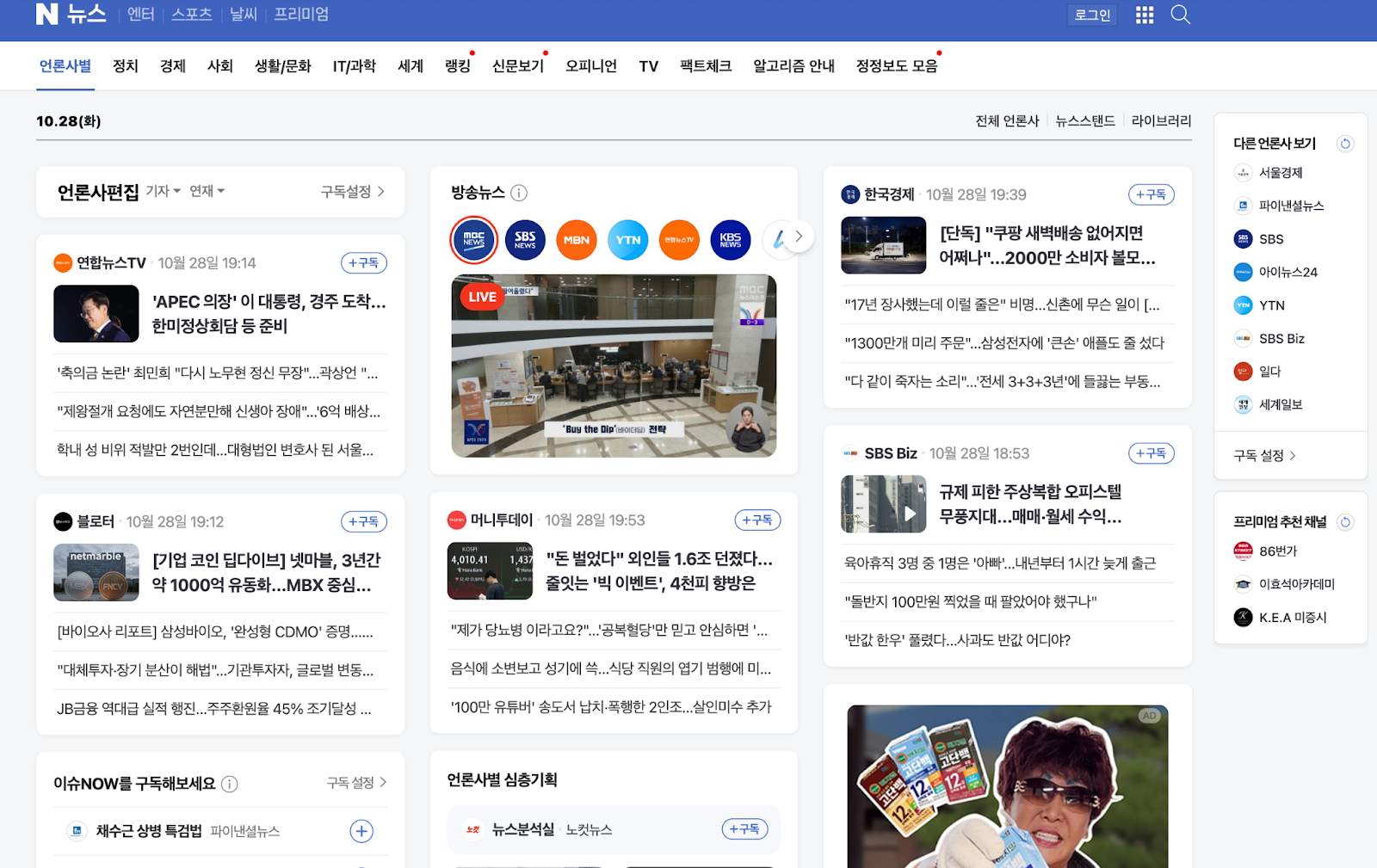
Task: Open the 랭킹 tab
Action: [458, 66]
